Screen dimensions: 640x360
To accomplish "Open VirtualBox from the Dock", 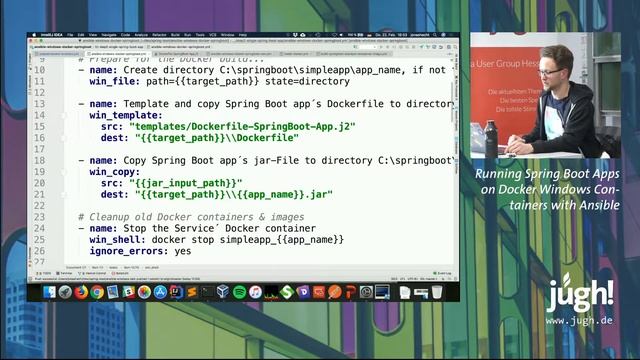I will pyautogui.click(x=223, y=292).
